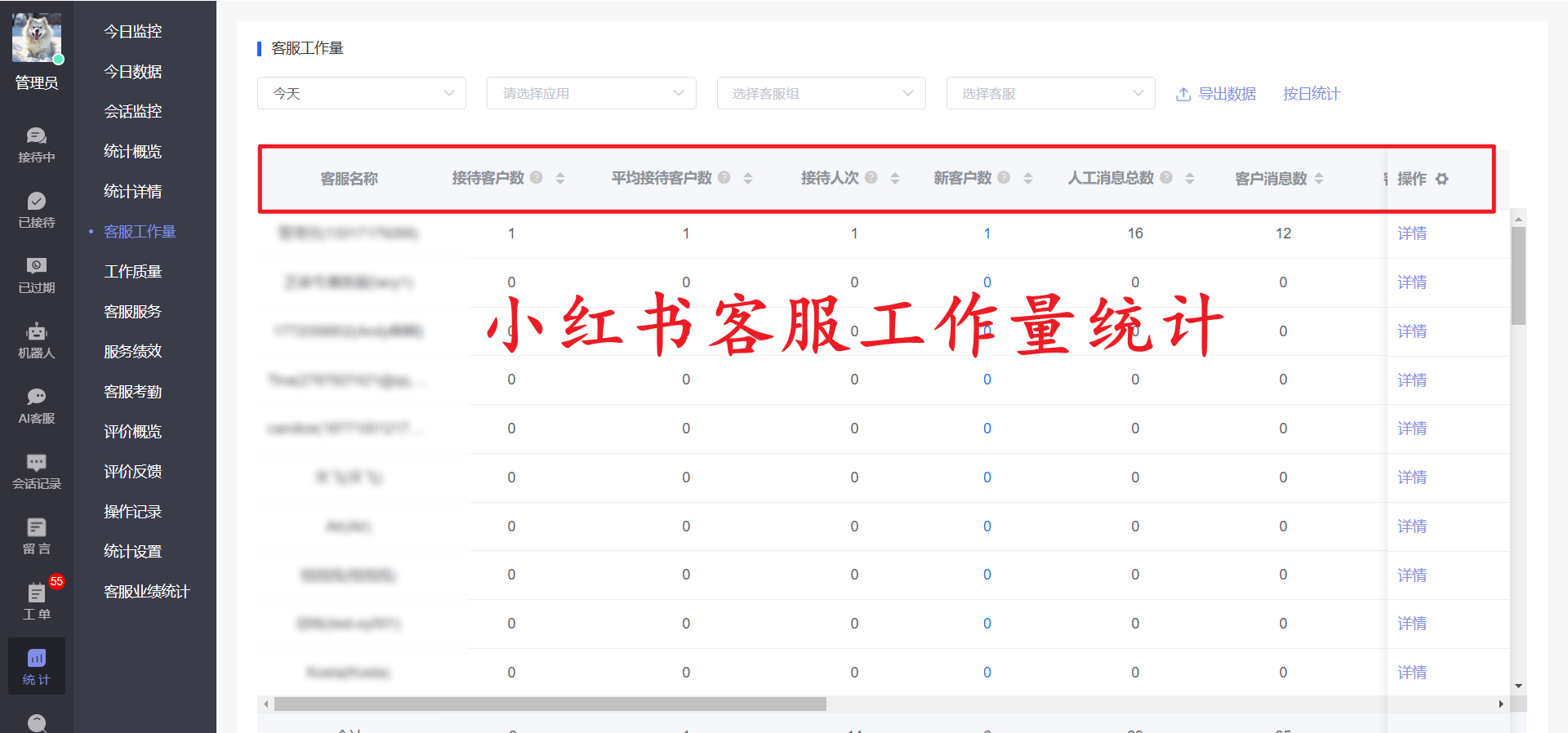Sort table by 接待人次 column
This screenshot has height=733, width=1568.
point(895,178)
